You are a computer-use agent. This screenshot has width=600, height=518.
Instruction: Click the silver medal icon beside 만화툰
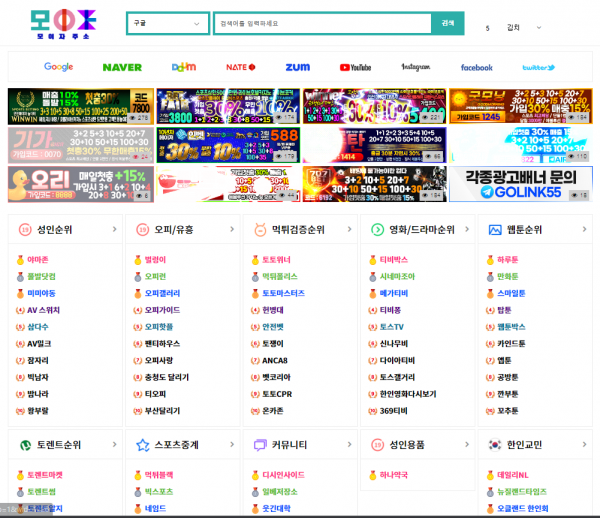(490, 277)
